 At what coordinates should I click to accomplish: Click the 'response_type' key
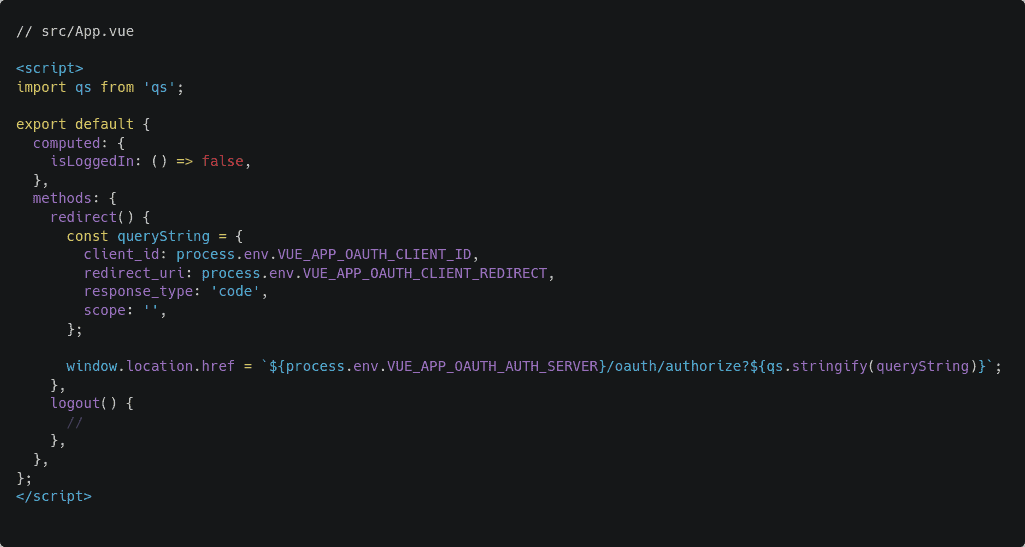[138, 291]
